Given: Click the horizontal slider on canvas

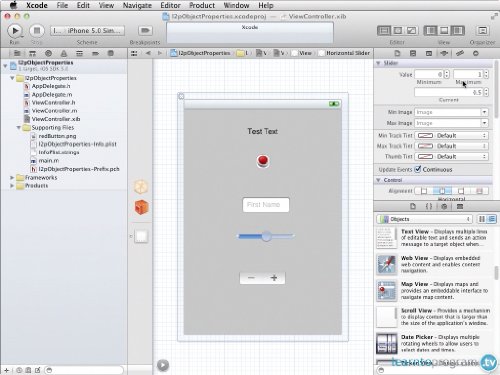Looking at the screenshot, I should pos(266,236).
